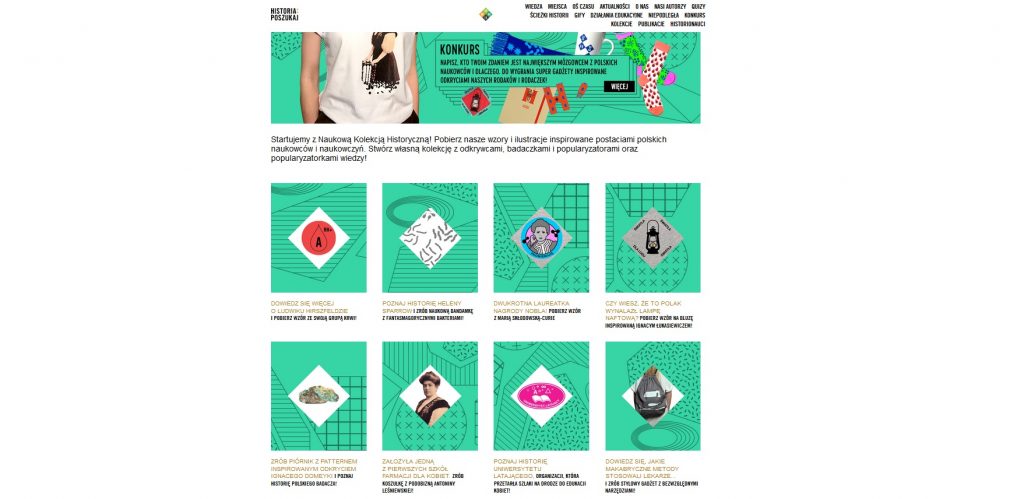Viewport: 1024px width, 499px height.
Task: Open the Quizy menu item
Action: coord(699,7)
